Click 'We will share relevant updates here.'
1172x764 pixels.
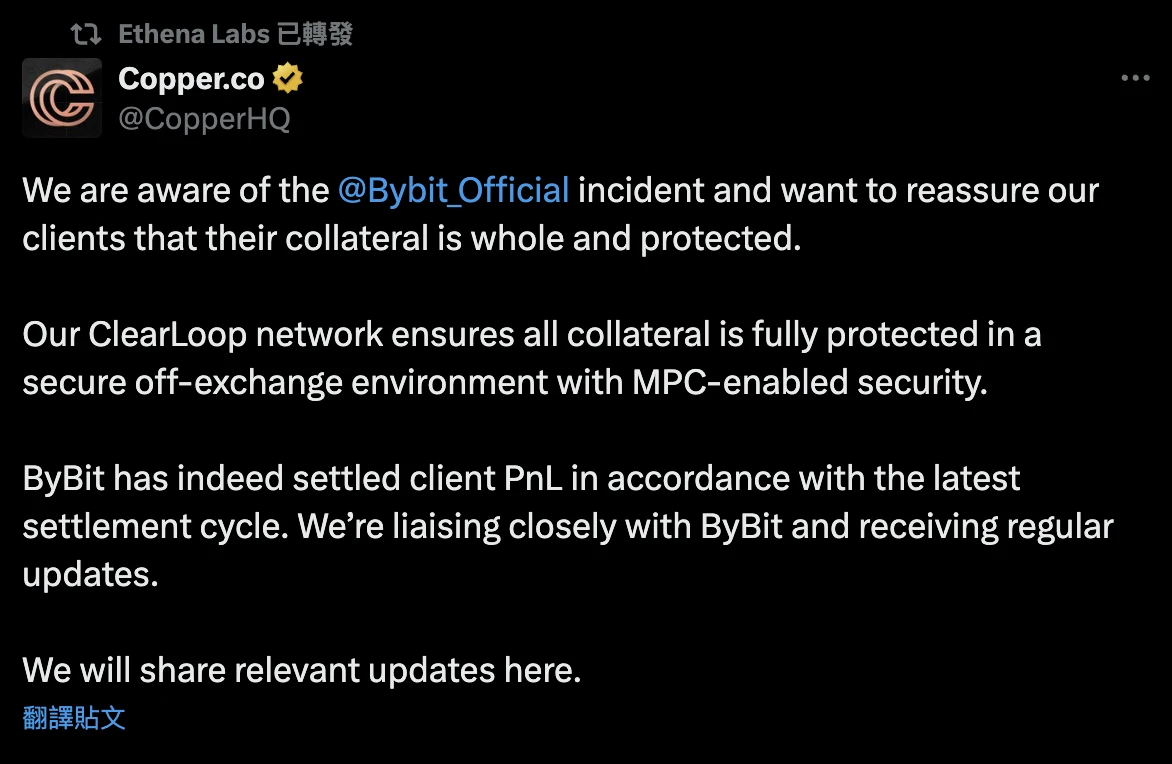click(302, 670)
